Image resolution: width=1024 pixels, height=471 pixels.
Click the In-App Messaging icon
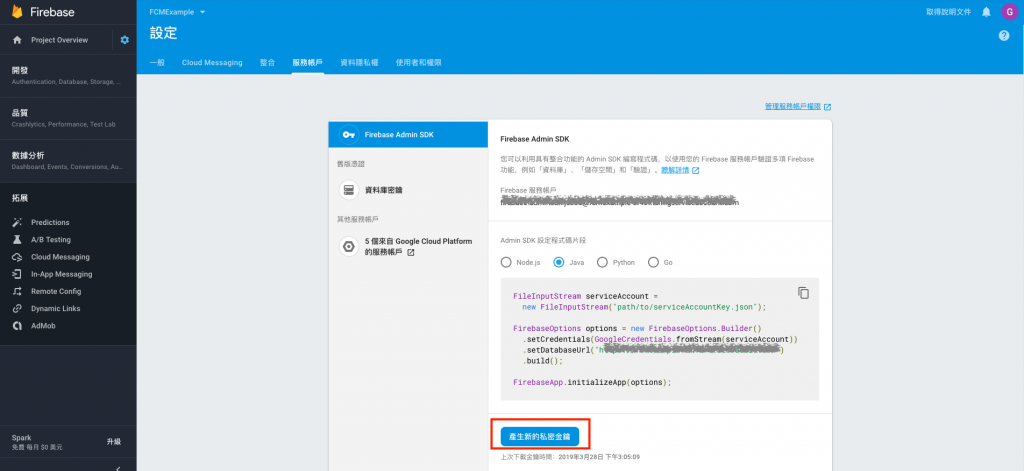point(18,274)
